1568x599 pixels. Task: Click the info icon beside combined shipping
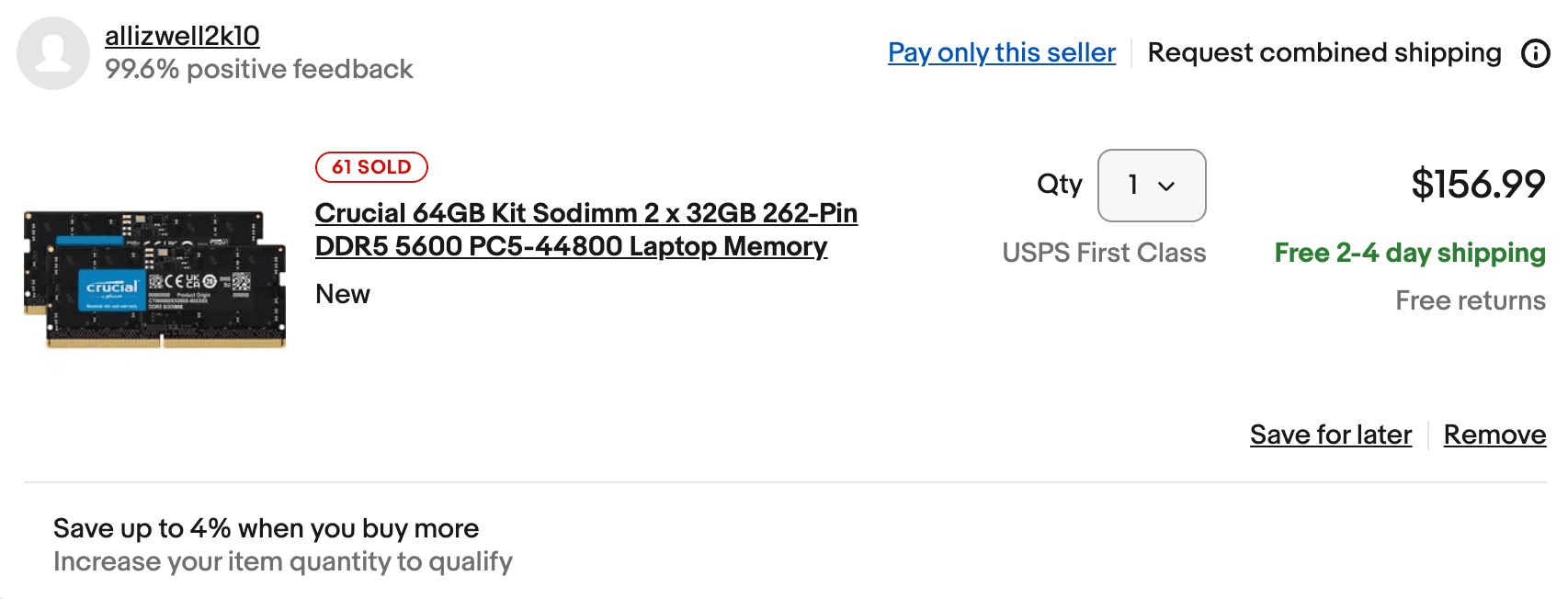pyautogui.click(x=1535, y=53)
